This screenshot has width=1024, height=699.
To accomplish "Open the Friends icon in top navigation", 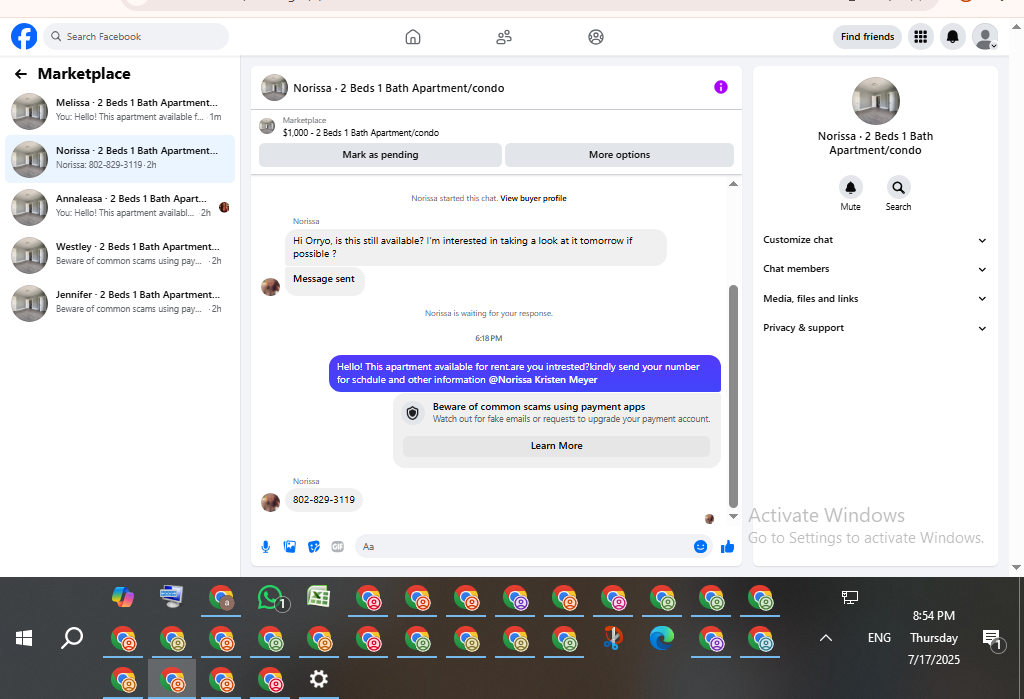I will coord(504,37).
